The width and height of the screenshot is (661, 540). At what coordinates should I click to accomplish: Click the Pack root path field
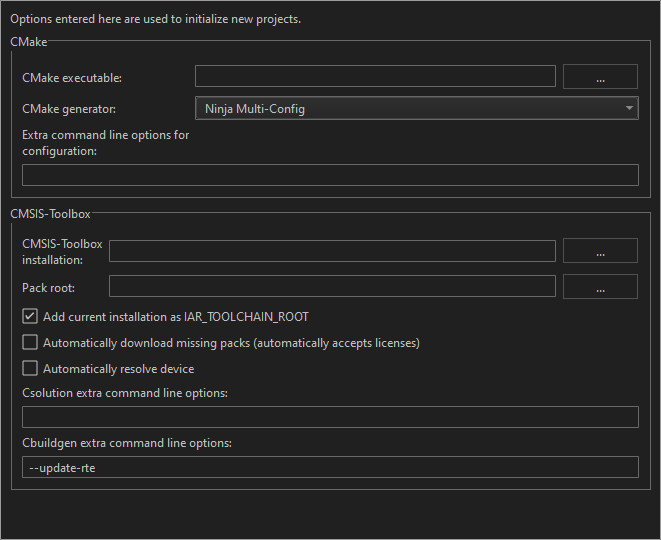click(x=332, y=286)
